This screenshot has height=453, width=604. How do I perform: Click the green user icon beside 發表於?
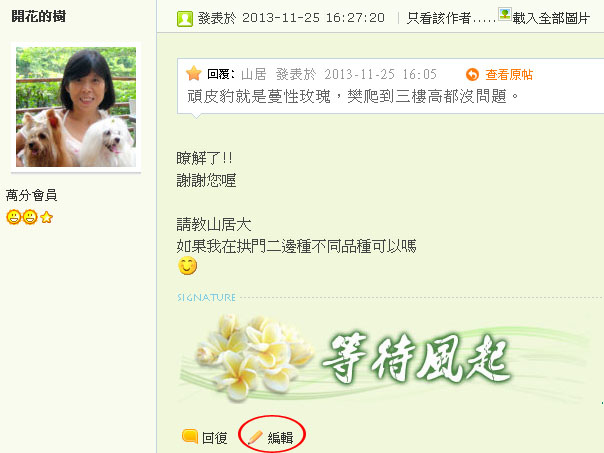pos(185,18)
